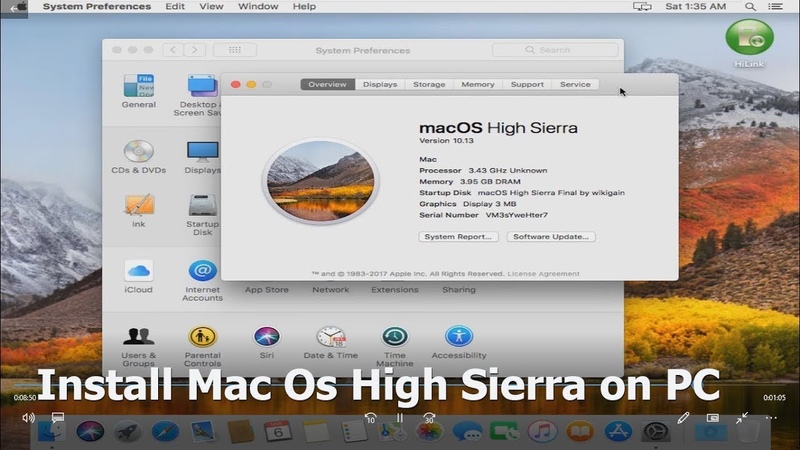Screen dimensions: 800x450
Task: Open iBooks from the Dock
Action: 580,432
